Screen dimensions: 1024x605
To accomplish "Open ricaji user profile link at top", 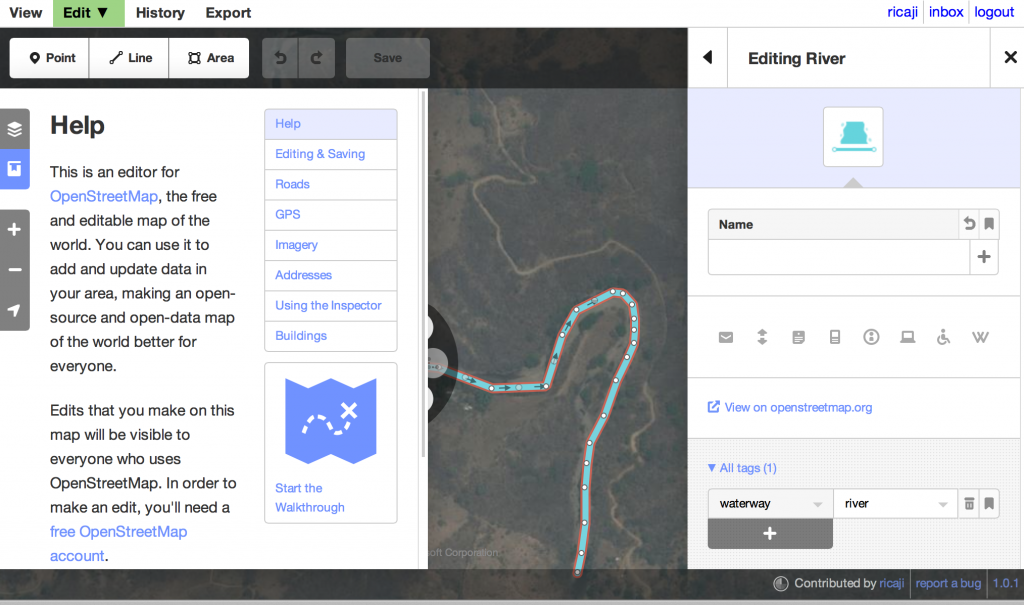I will (902, 12).
